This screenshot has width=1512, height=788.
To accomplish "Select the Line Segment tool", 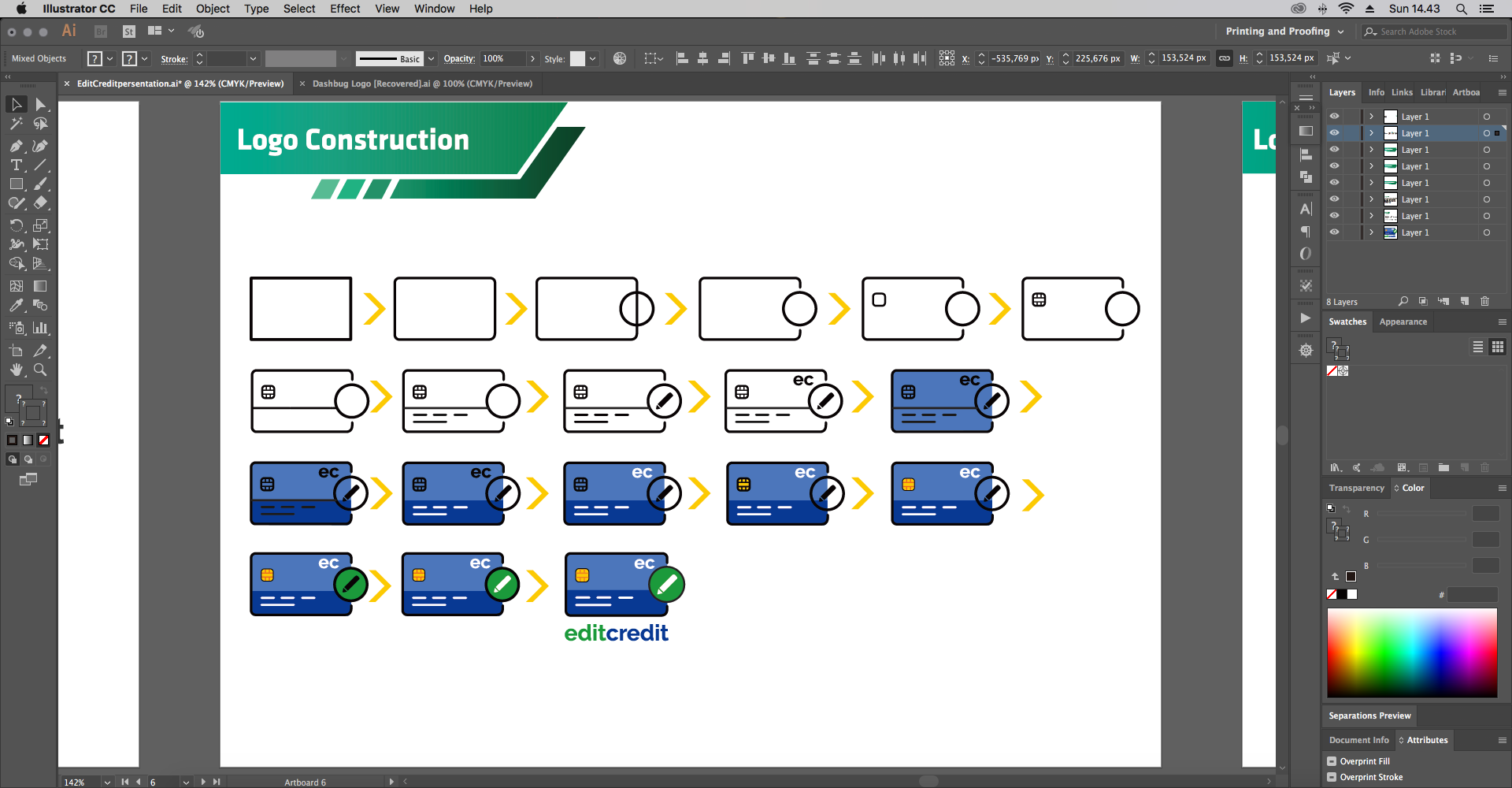I will [x=40, y=165].
